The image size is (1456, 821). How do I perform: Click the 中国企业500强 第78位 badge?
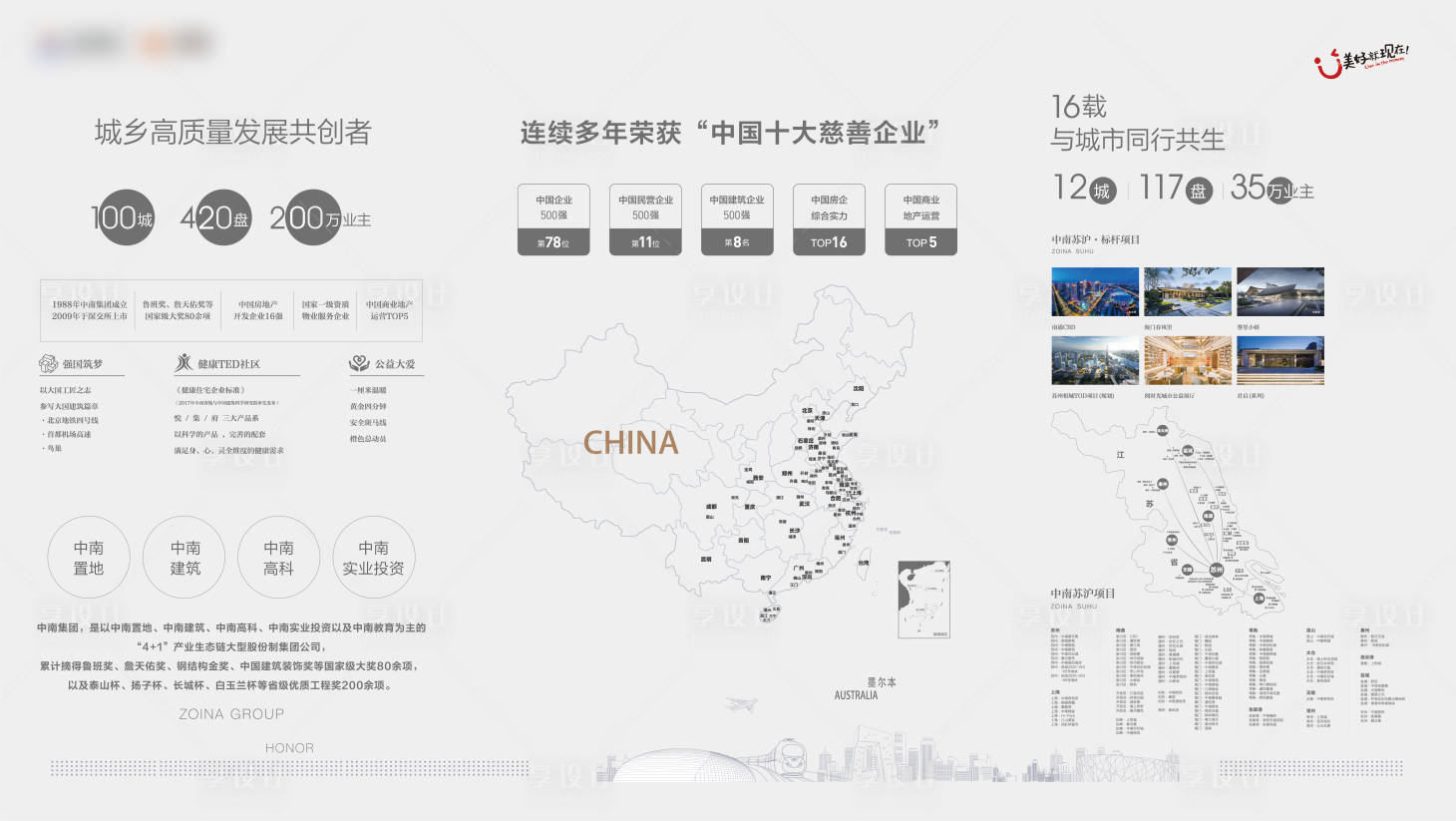[x=553, y=219]
